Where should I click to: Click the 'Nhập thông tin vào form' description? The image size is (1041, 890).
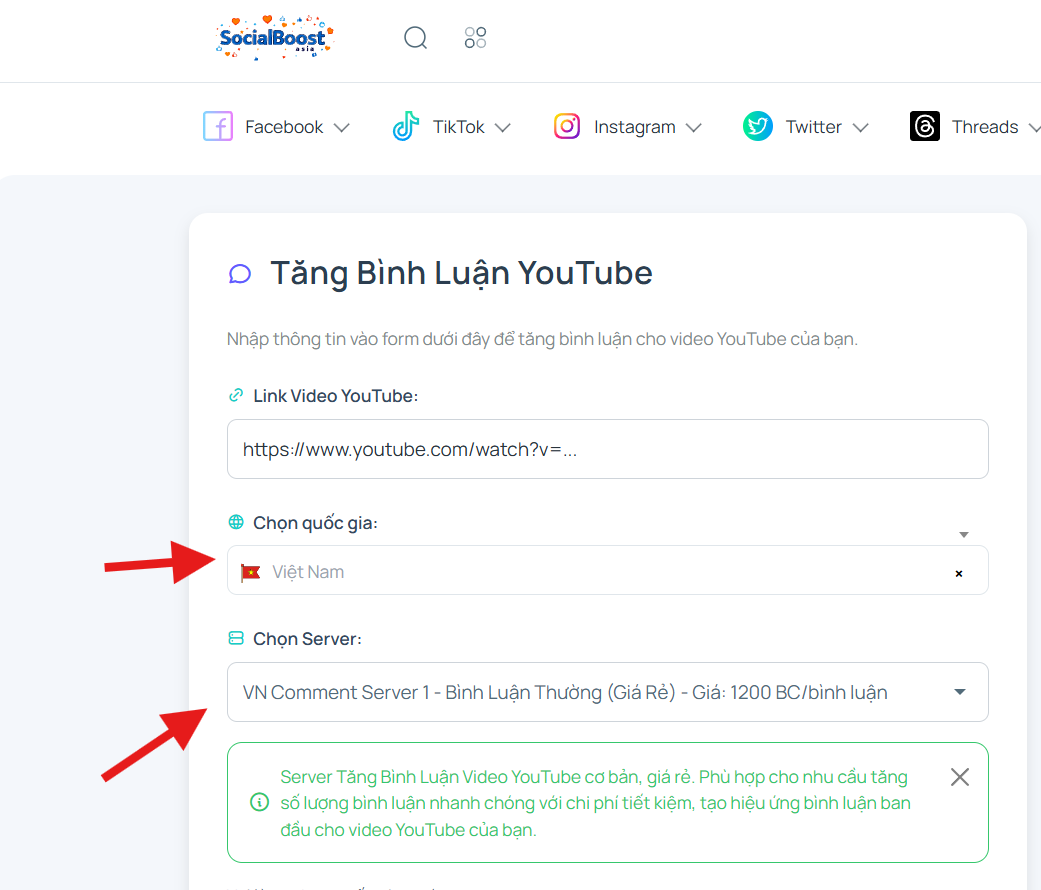click(x=542, y=339)
